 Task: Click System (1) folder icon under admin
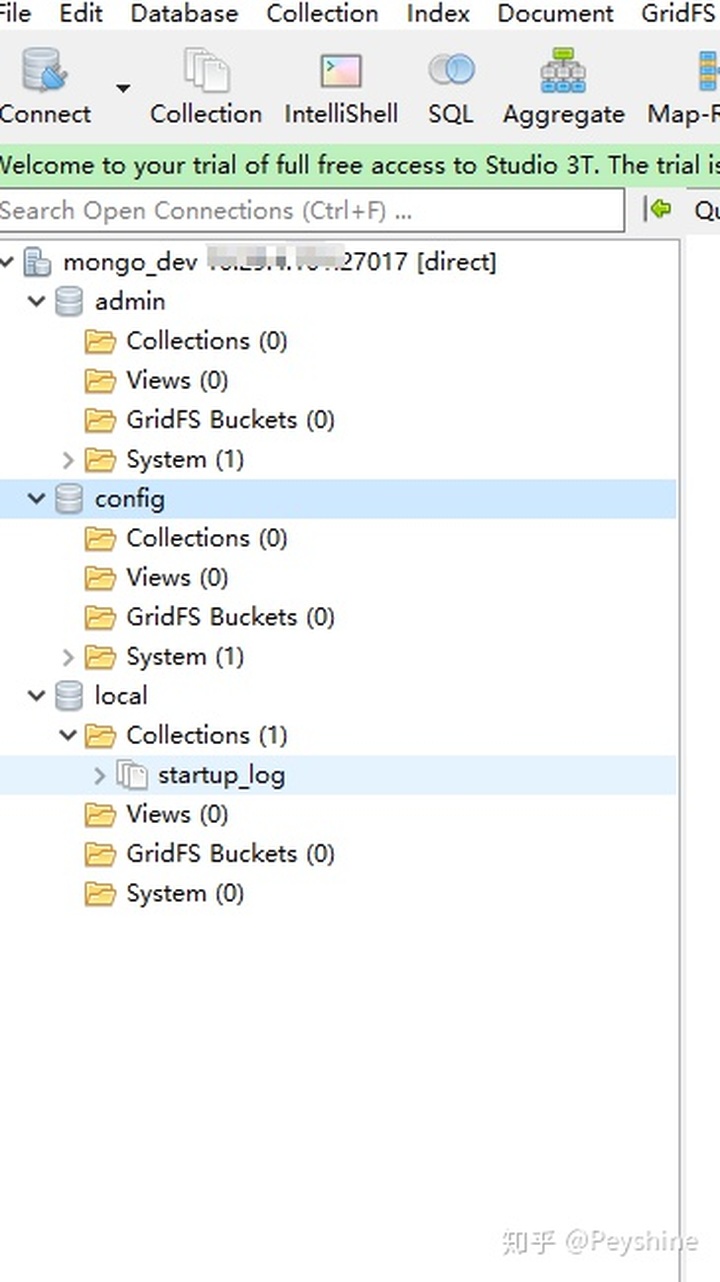(100, 460)
